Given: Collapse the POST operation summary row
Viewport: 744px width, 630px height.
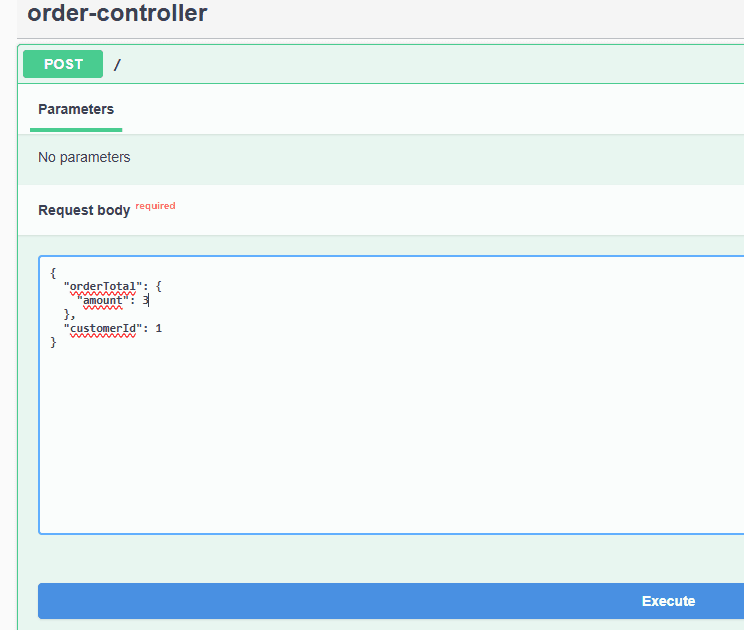Looking at the screenshot, I should click(400, 64).
